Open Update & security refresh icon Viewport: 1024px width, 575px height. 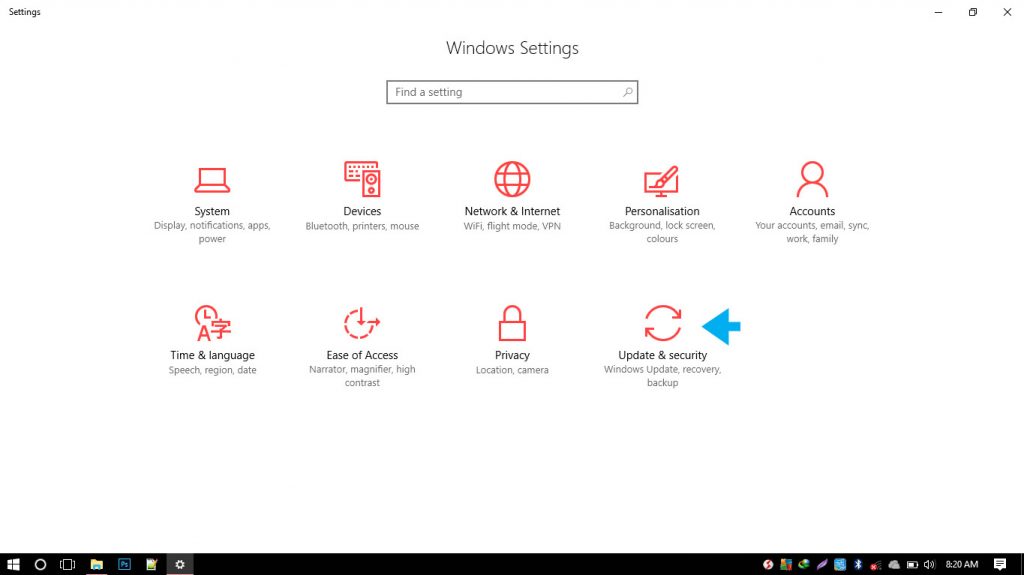[662, 323]
